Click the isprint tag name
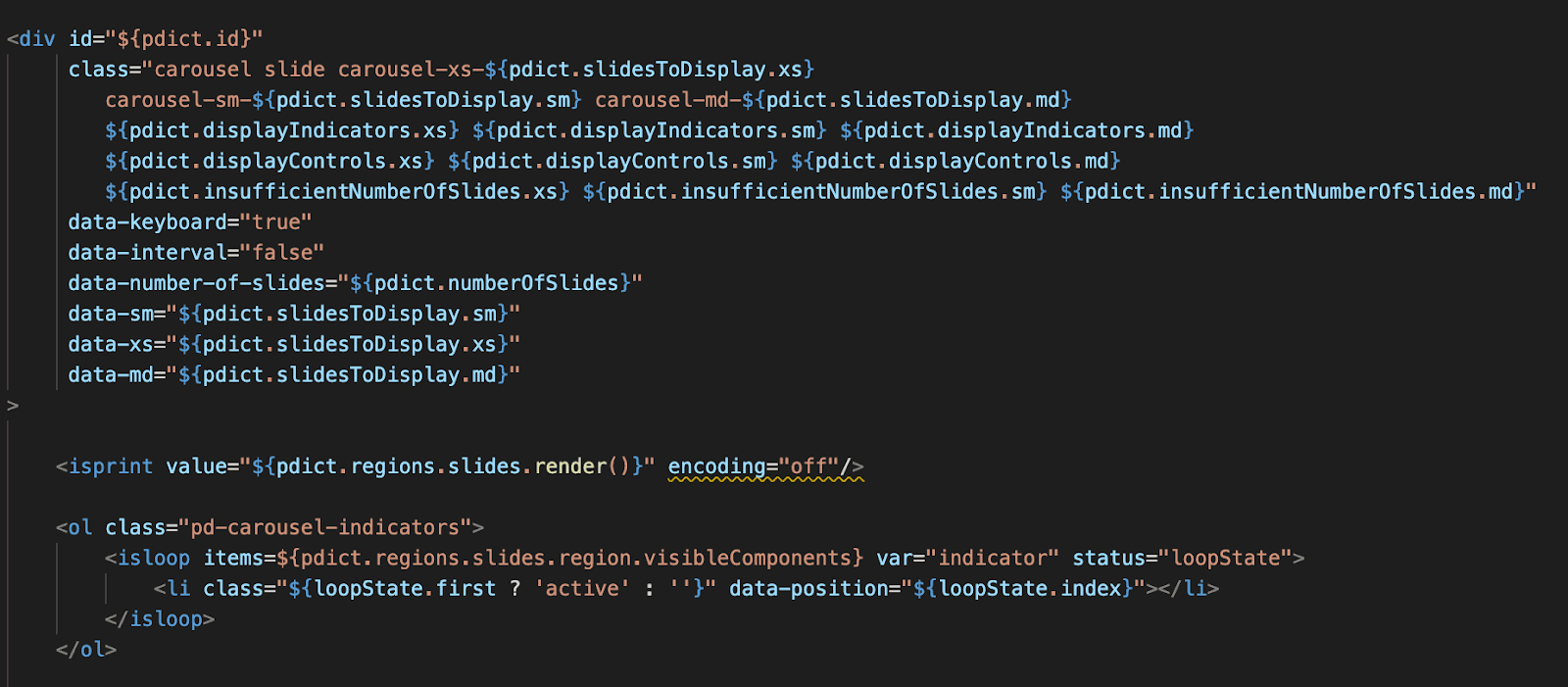The image size is (1568, 687). click(x=110, y=466)
